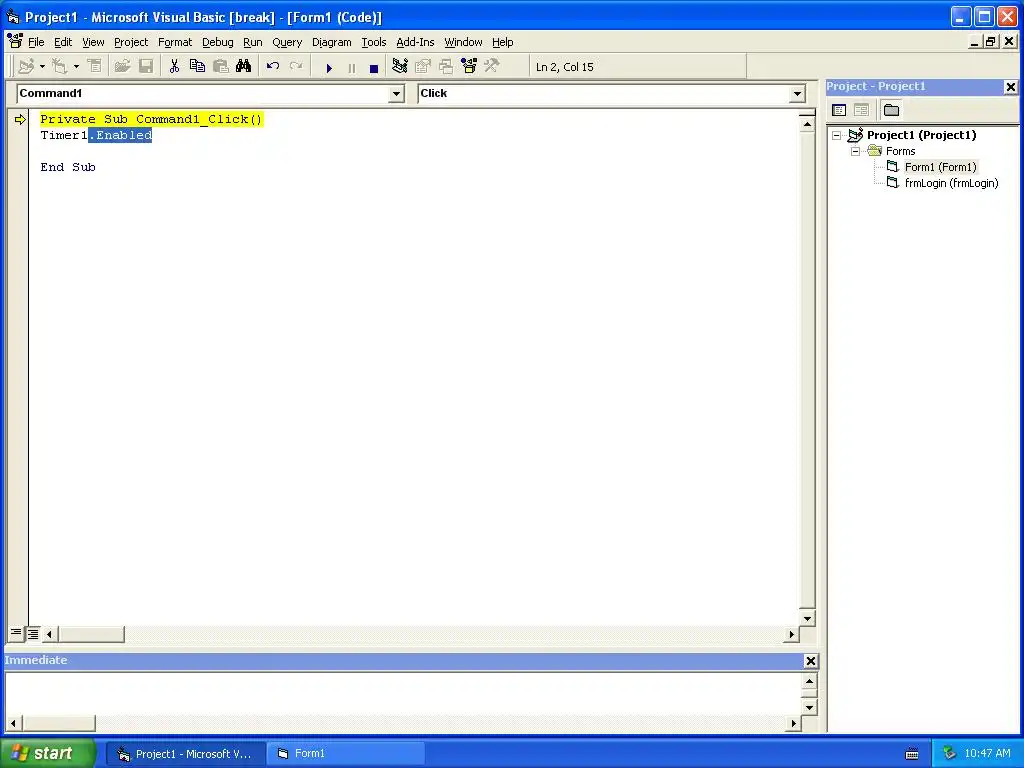
Task: Click the Cut scissors icon
Action: tap(174, 67)
